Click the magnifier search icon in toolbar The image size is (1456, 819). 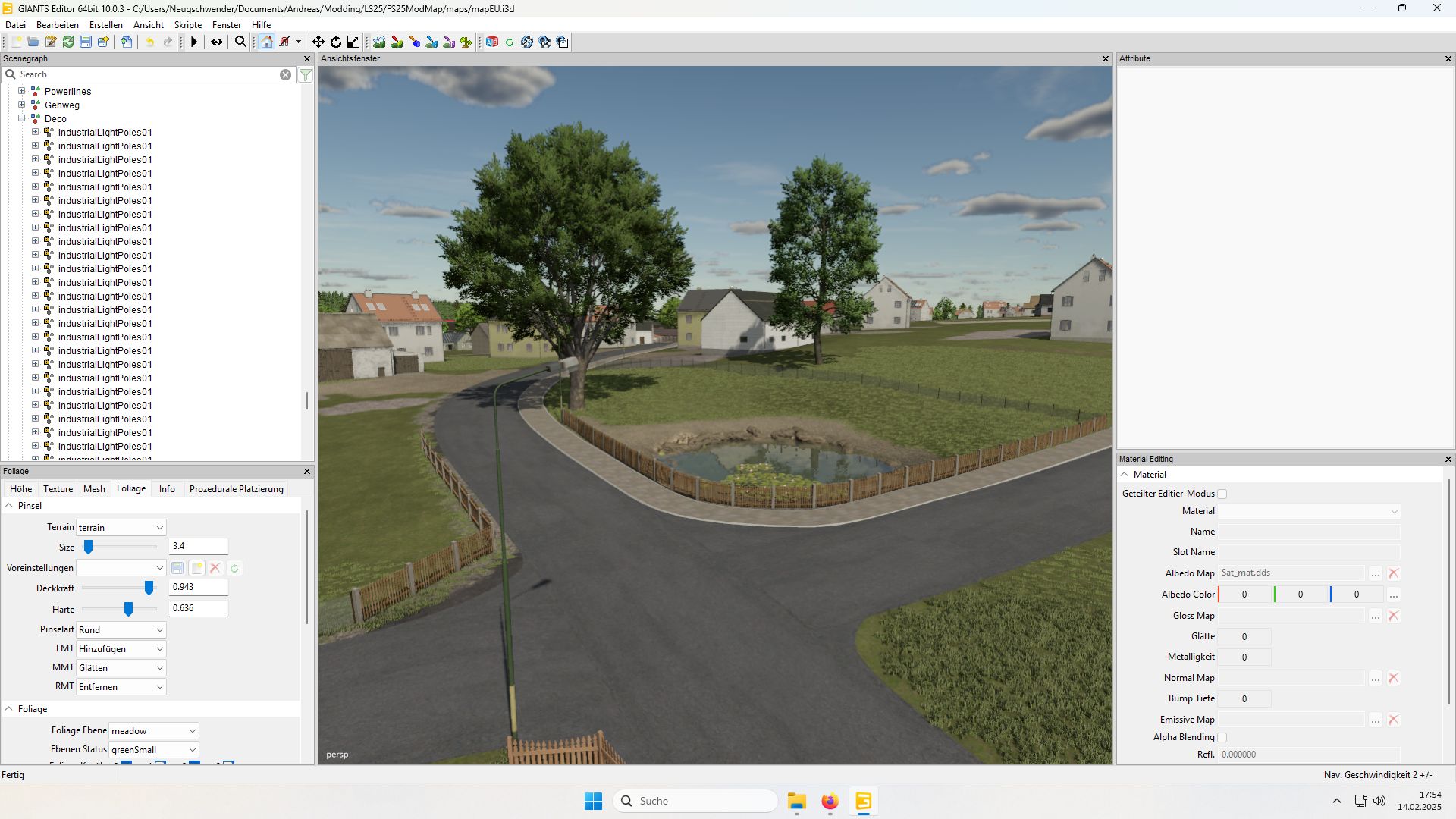point(241,42)
